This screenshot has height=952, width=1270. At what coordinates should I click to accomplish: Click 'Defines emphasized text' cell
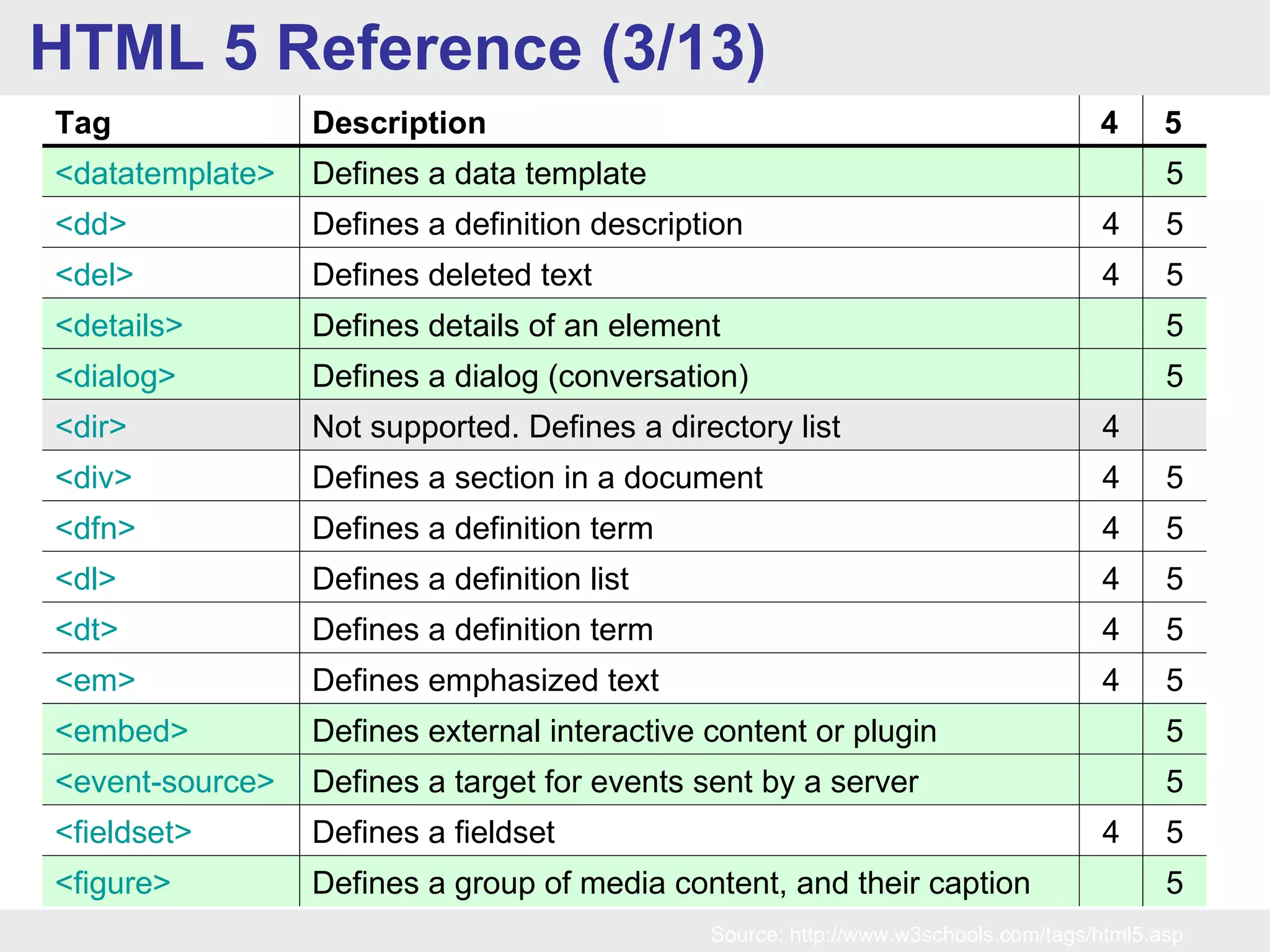point(486,681)
